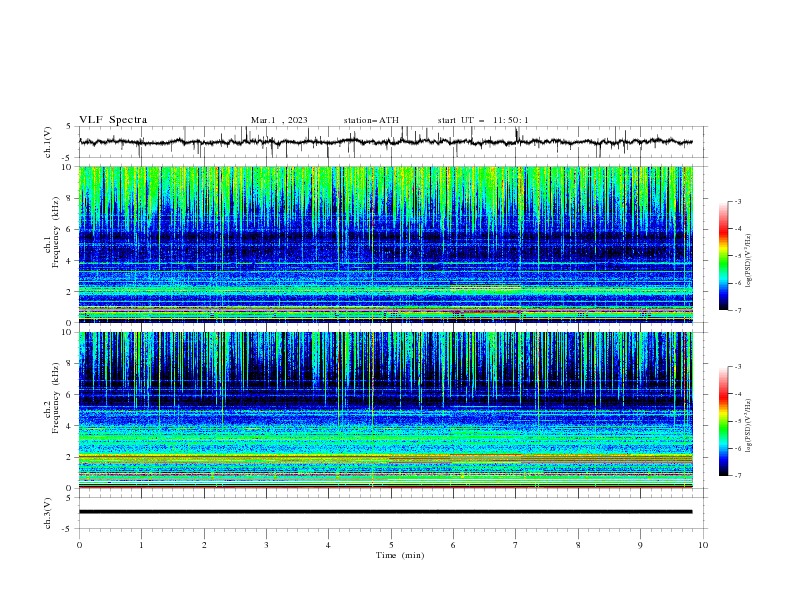
Task: Click the 'ch.3(V)' axis label
Action: (48, 514)
